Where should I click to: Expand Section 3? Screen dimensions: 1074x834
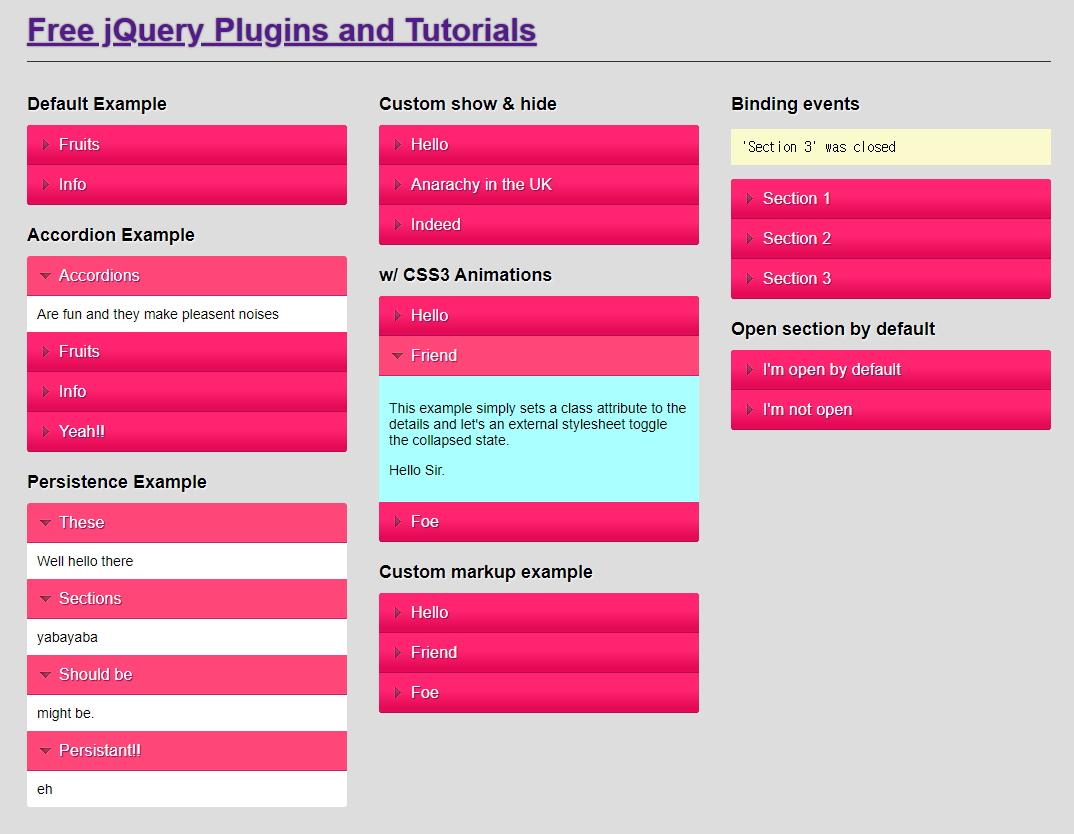pos(891,279)
